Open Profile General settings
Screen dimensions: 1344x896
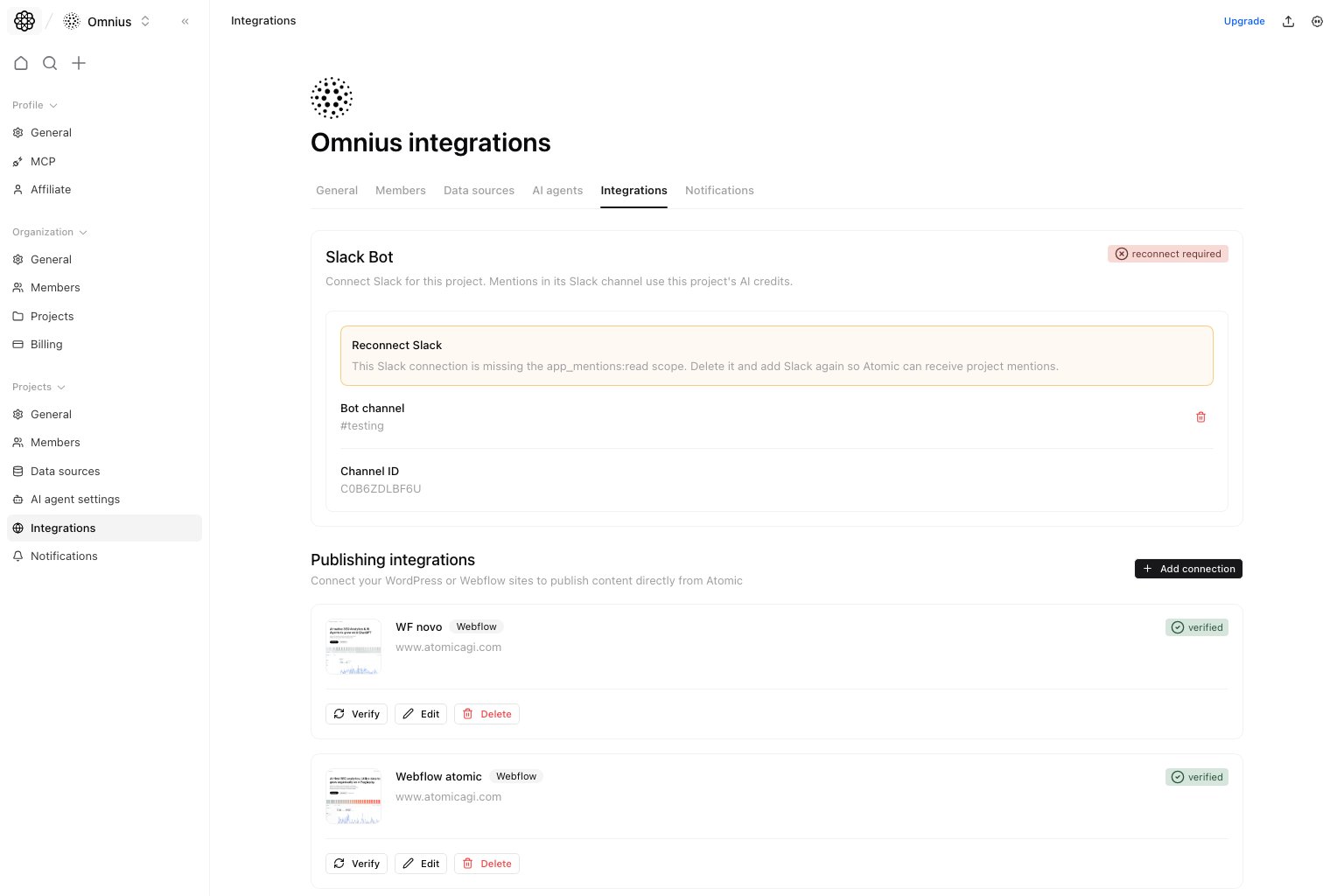coord(104,133)
